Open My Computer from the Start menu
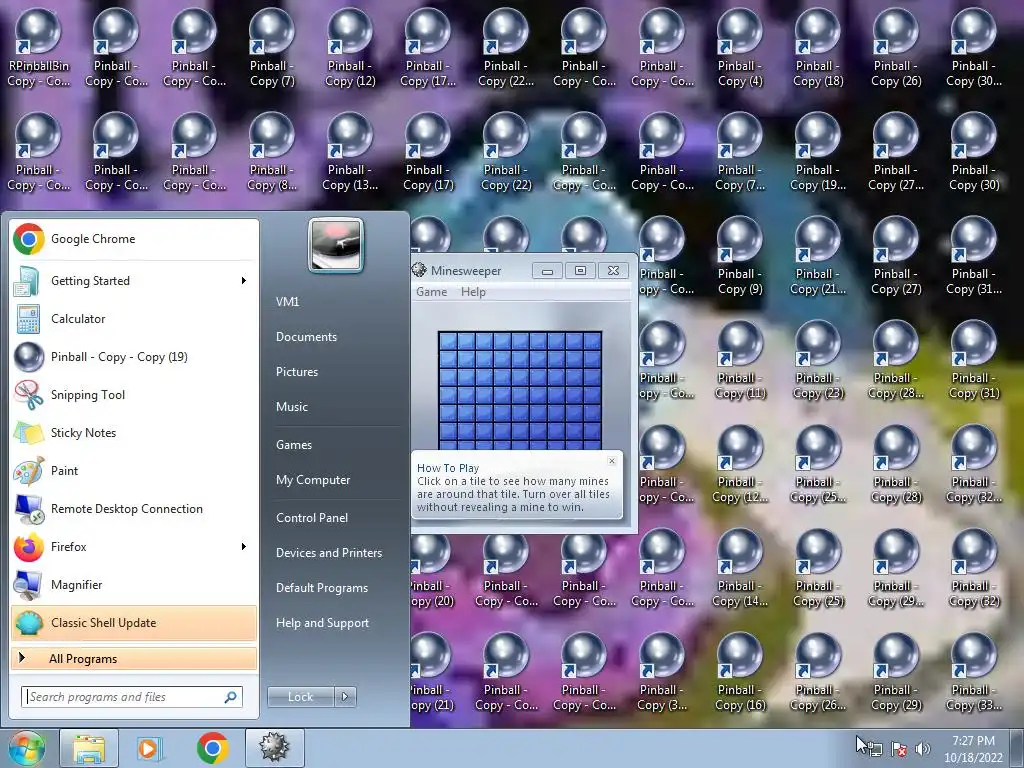 (x=313, y=480)
